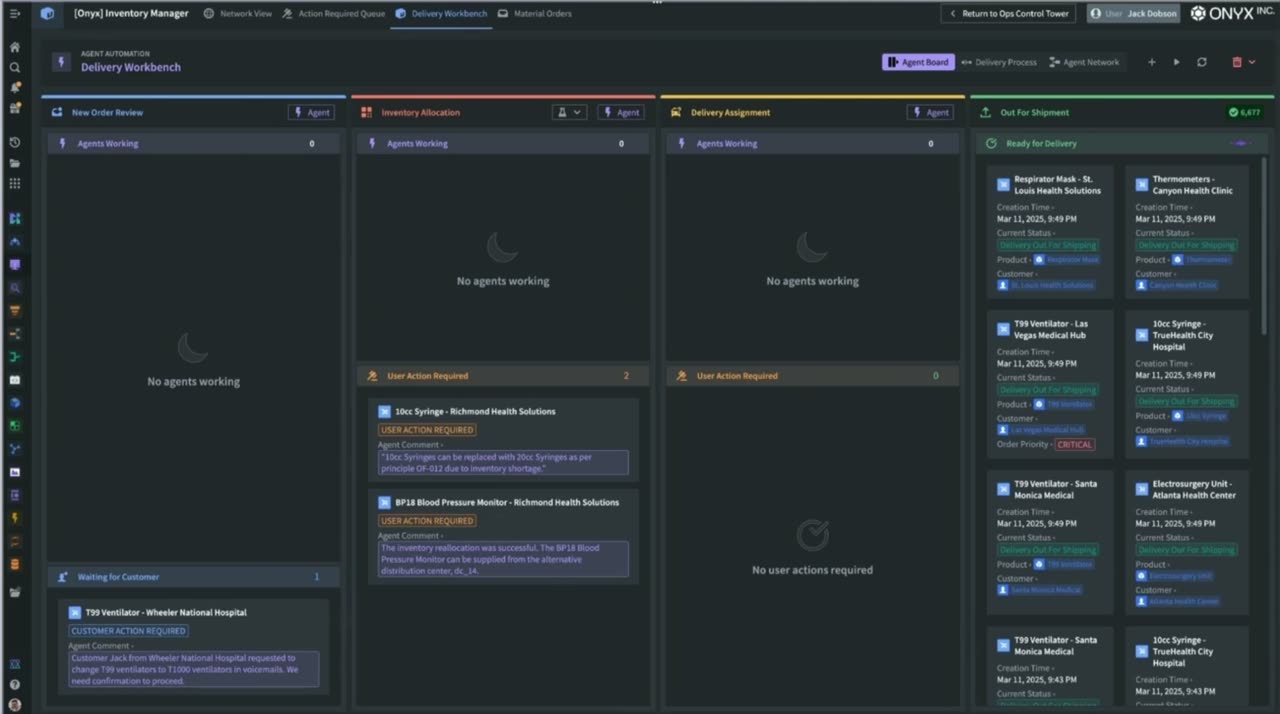Click the 6,677 count badge in Out For Shipment
This screenshot has height=714, width=1280.
pos(1245,113)
